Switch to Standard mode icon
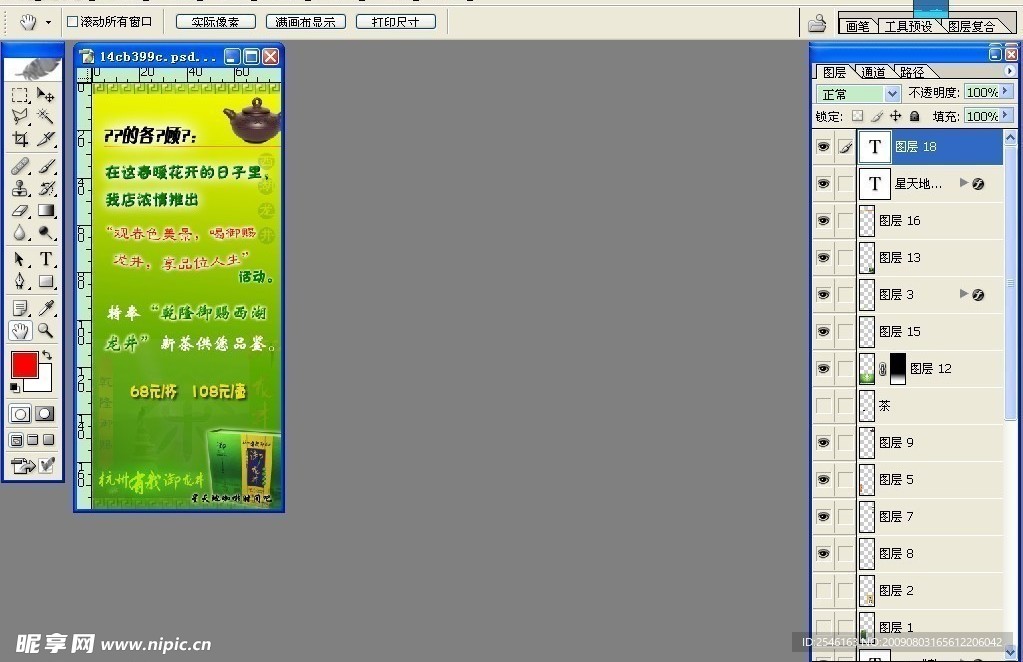This screenshot has height=662, width=1023. (20, 414)
